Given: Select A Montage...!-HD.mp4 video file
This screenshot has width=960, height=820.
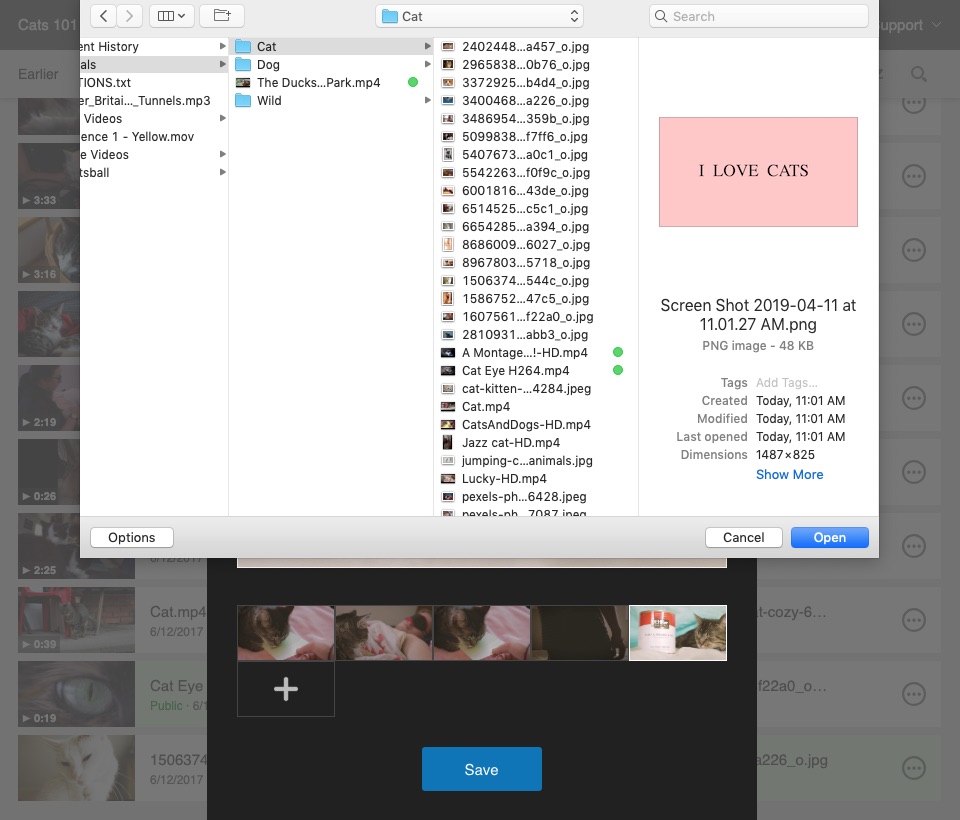Looking at the screenshot, I should pyautogui.click(x=536, y=353).
